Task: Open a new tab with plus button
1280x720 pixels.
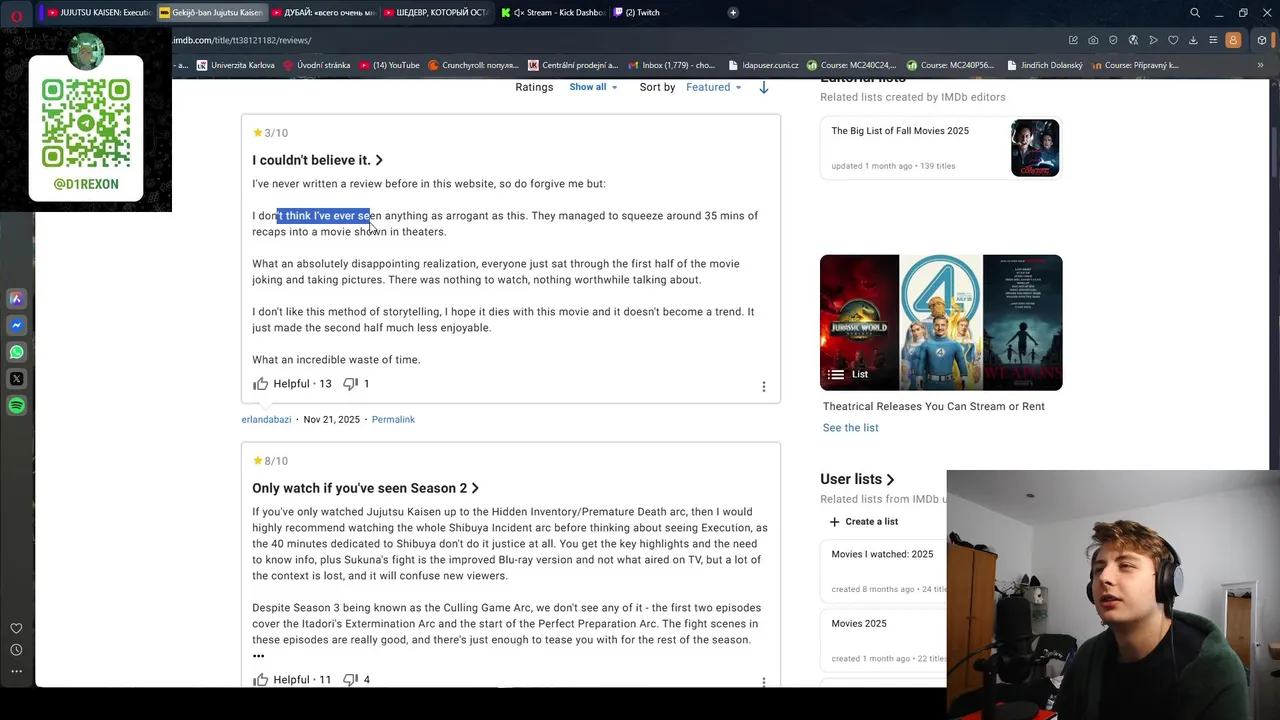Action: [x=733, y=13]
